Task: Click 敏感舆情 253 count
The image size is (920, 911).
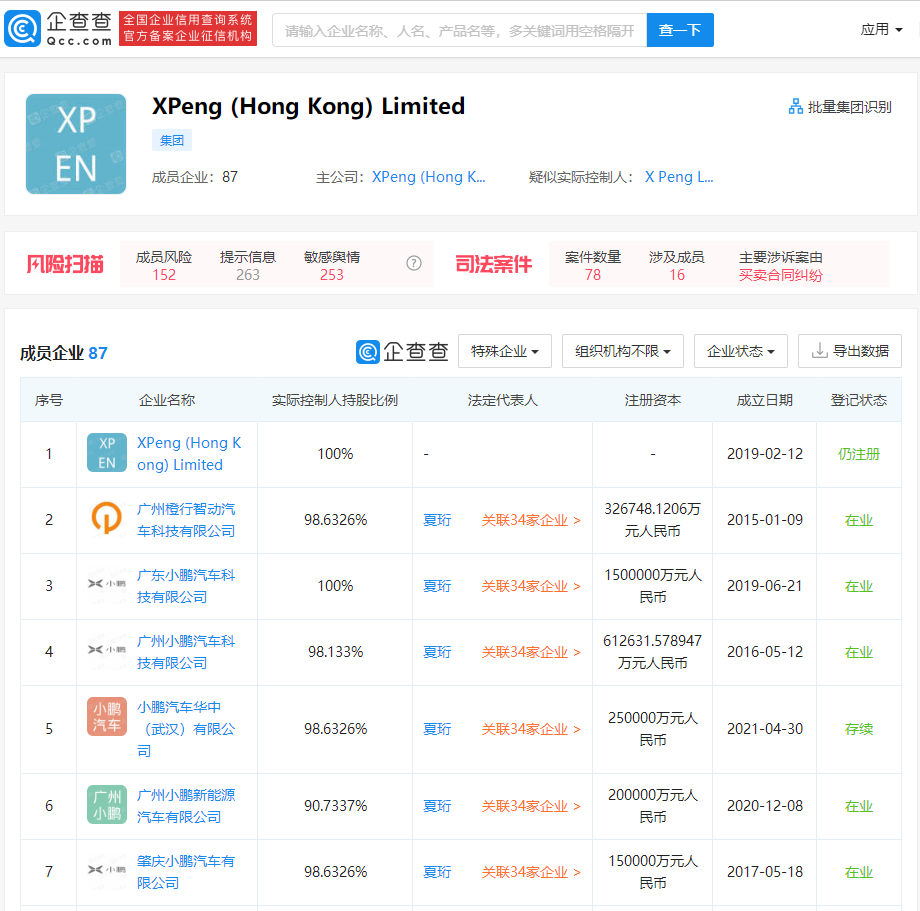Action: click(332, 275)
